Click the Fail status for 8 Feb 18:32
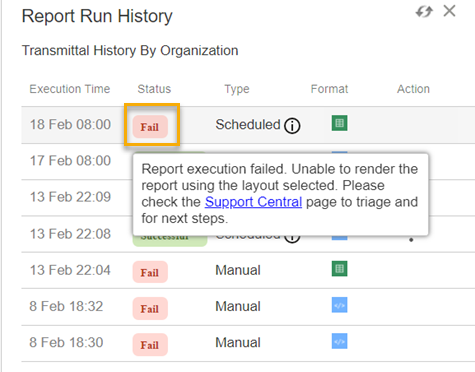The width and height of the screenshot is (475, 372). coord(150,308)
